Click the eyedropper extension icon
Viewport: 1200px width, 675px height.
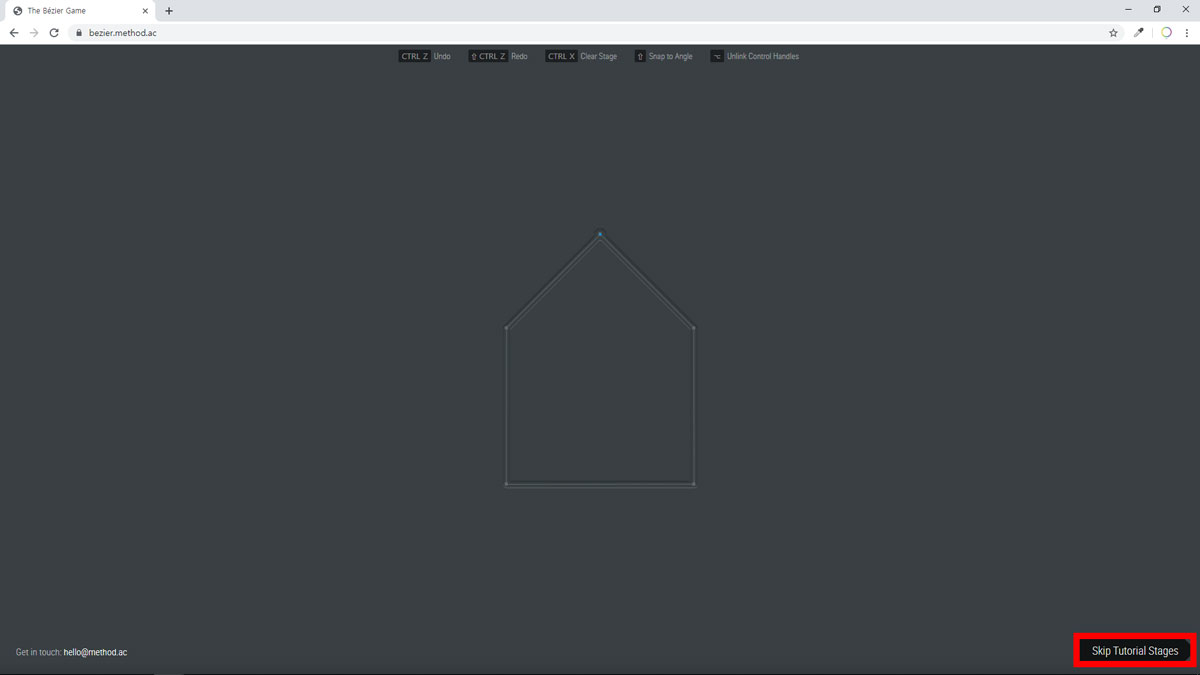pos(1139,33)
